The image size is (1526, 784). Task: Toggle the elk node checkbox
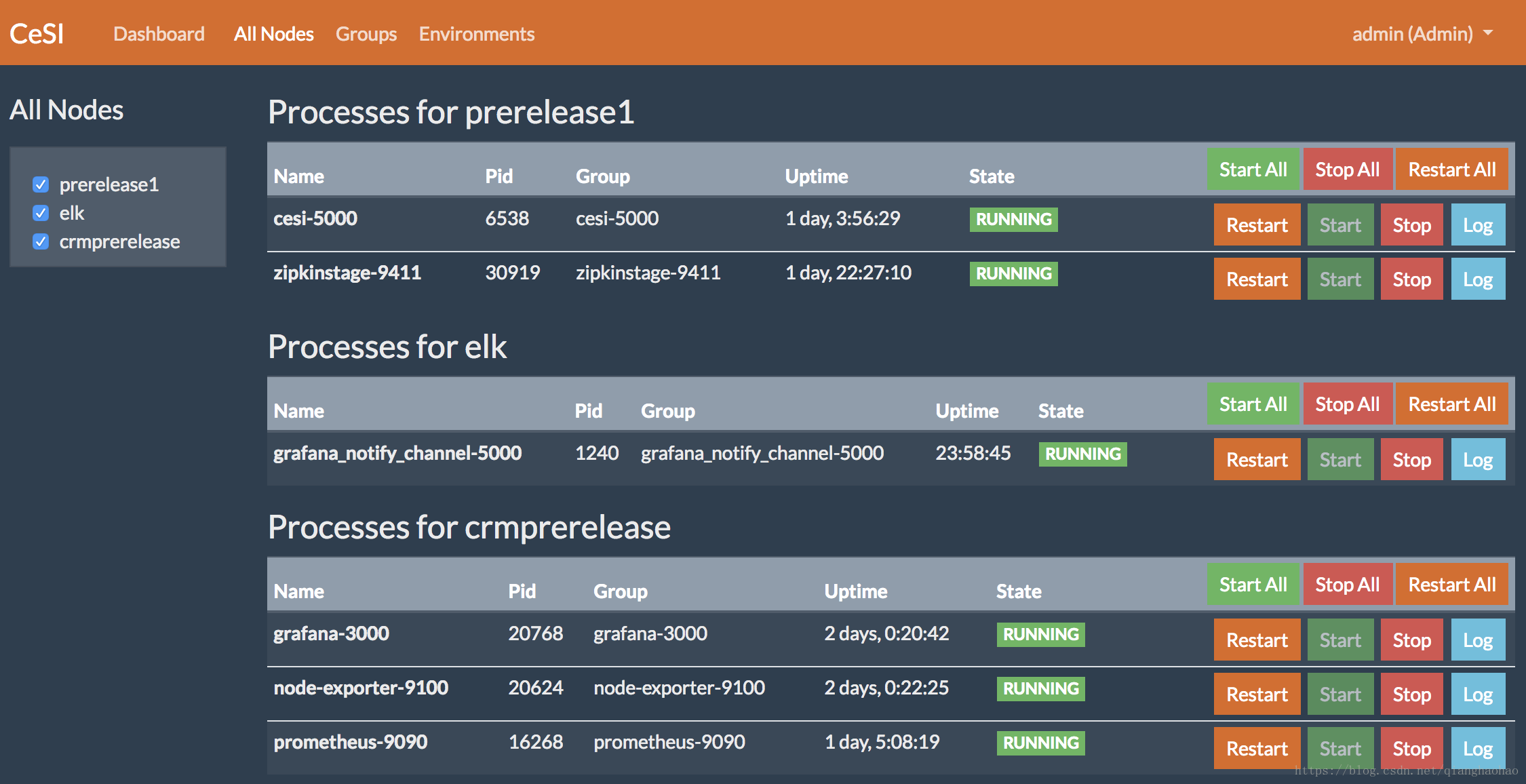pos(41,213)
